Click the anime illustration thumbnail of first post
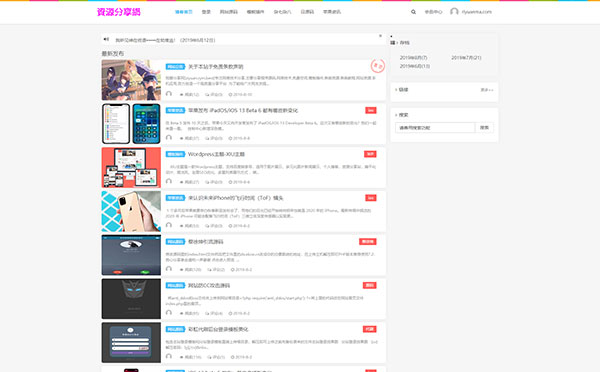Image resolution: width=600 pixels, height=372 pixels. 131,80
